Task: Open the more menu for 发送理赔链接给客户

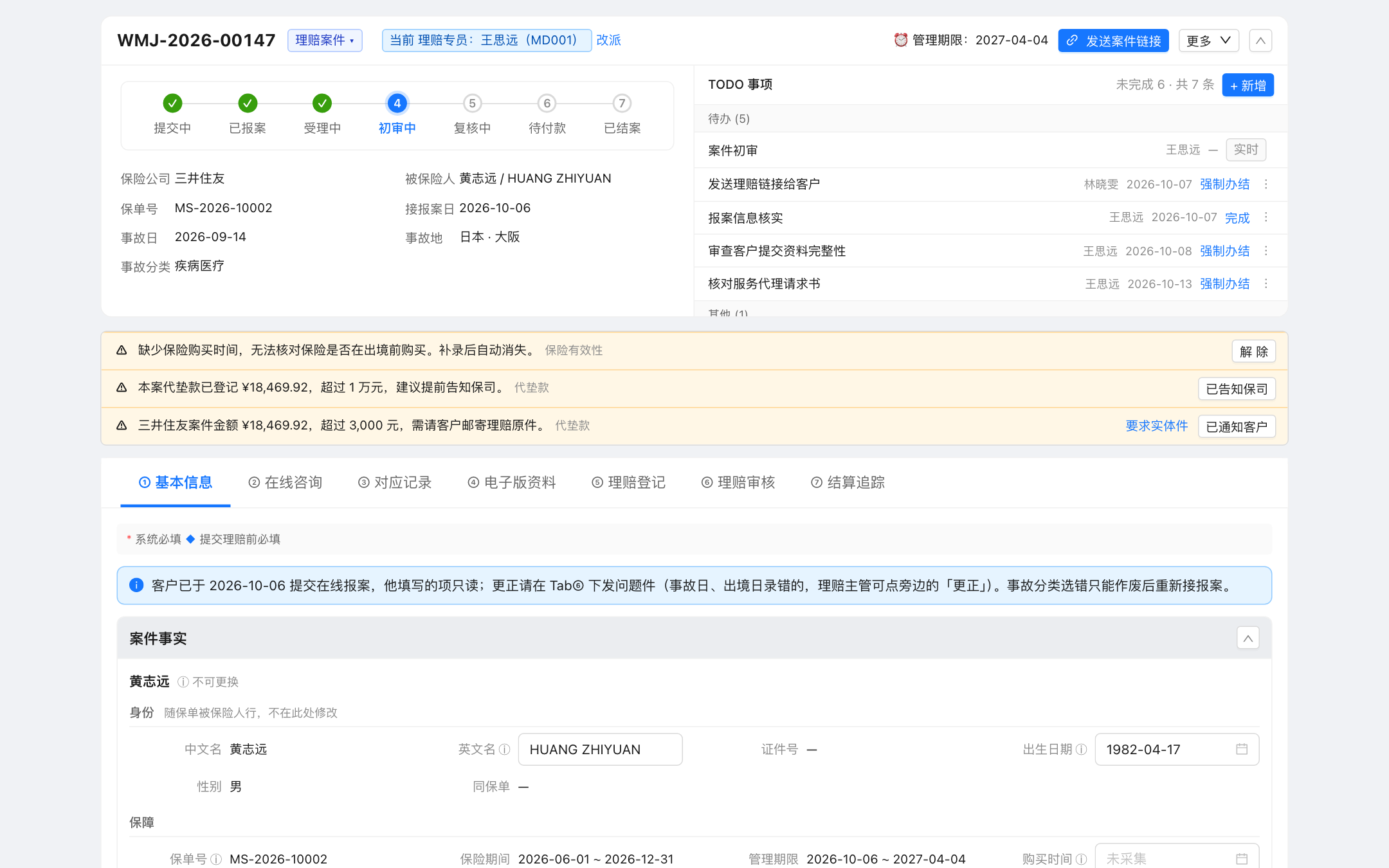Action: 1266,185
